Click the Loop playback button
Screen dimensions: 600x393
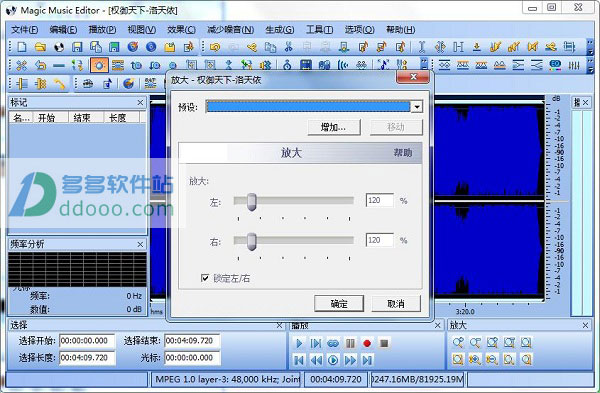tap(333, 343)
